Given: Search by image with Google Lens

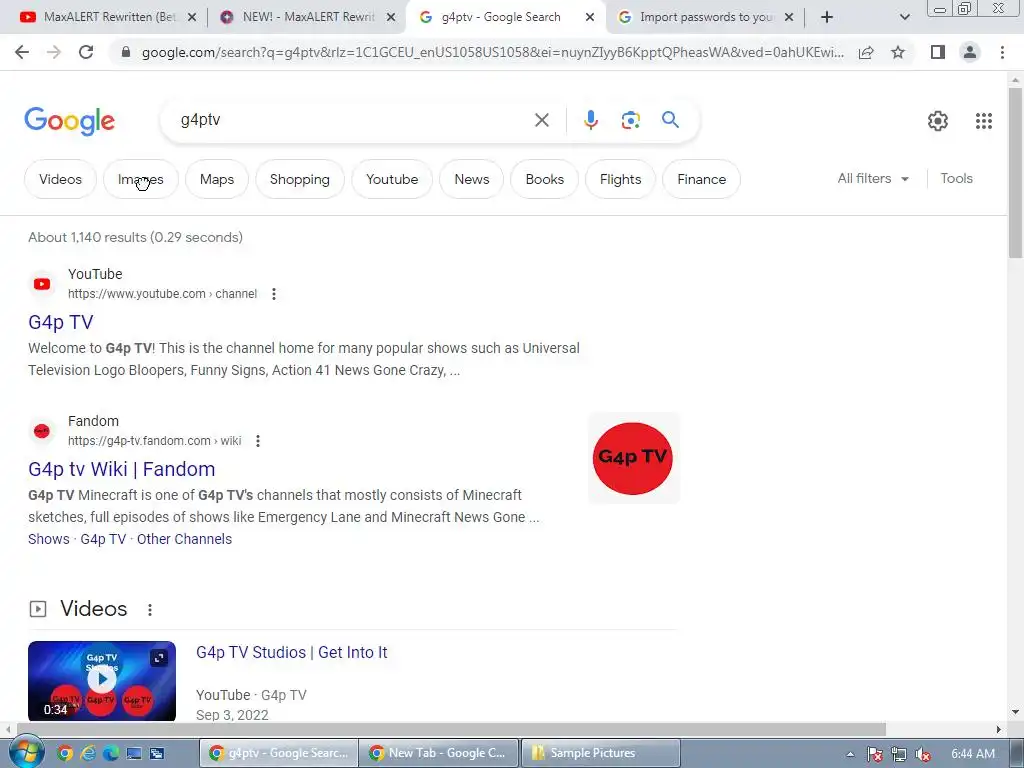Looking at the screenshot, I should click(x=630, y=120).
